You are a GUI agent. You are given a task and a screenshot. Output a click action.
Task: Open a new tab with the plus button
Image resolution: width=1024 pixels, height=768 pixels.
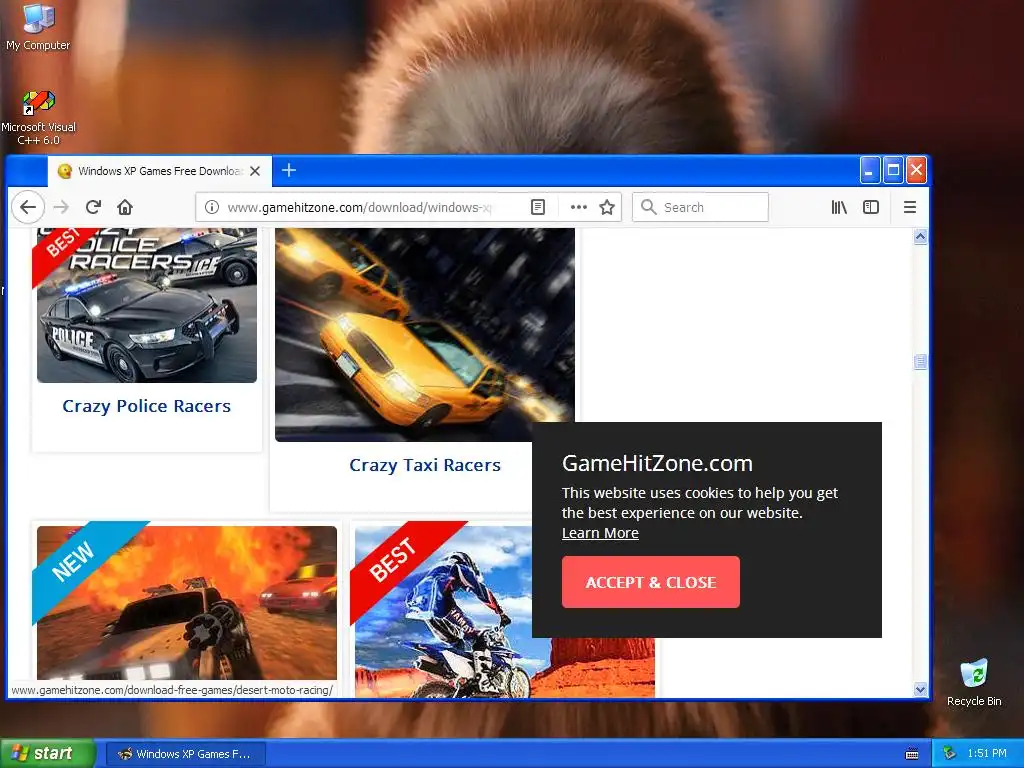(289, 170)
